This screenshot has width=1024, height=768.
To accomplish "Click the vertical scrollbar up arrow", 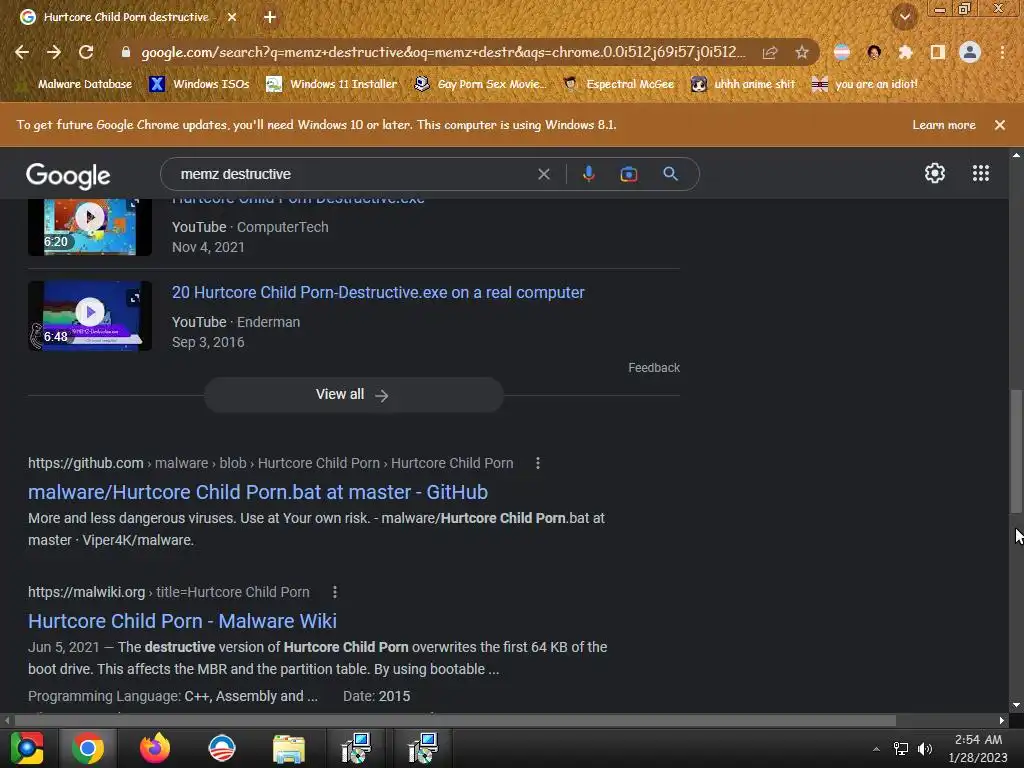I will [x=1016, y=155].
